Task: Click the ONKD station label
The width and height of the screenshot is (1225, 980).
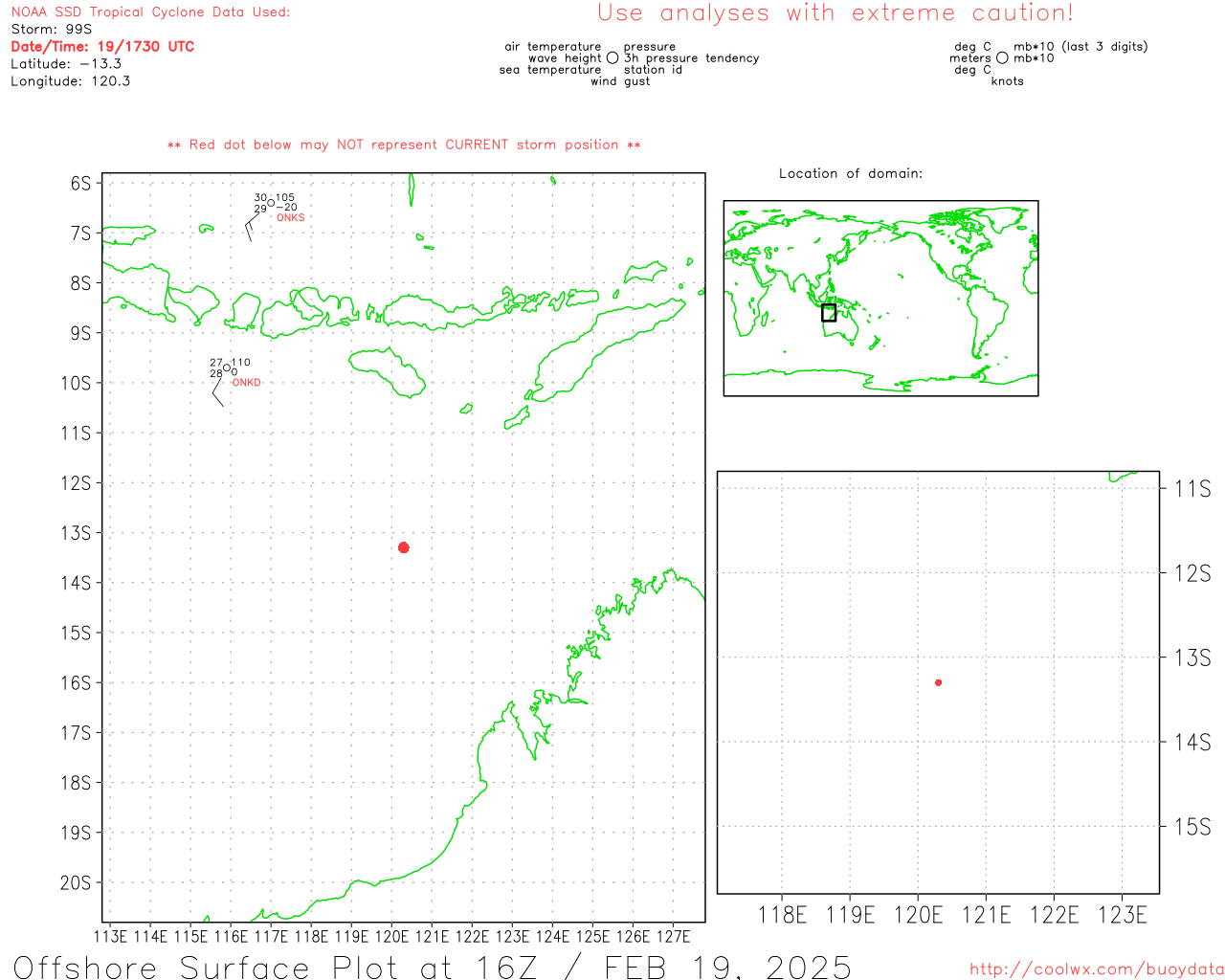Action: pos(247,383)
